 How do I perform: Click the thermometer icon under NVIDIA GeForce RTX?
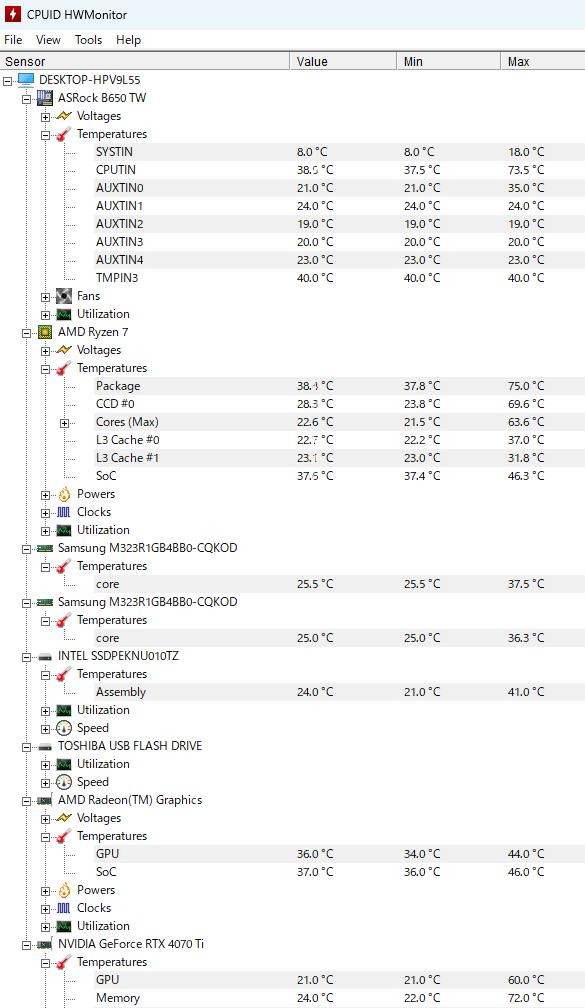tap(64, 962)
